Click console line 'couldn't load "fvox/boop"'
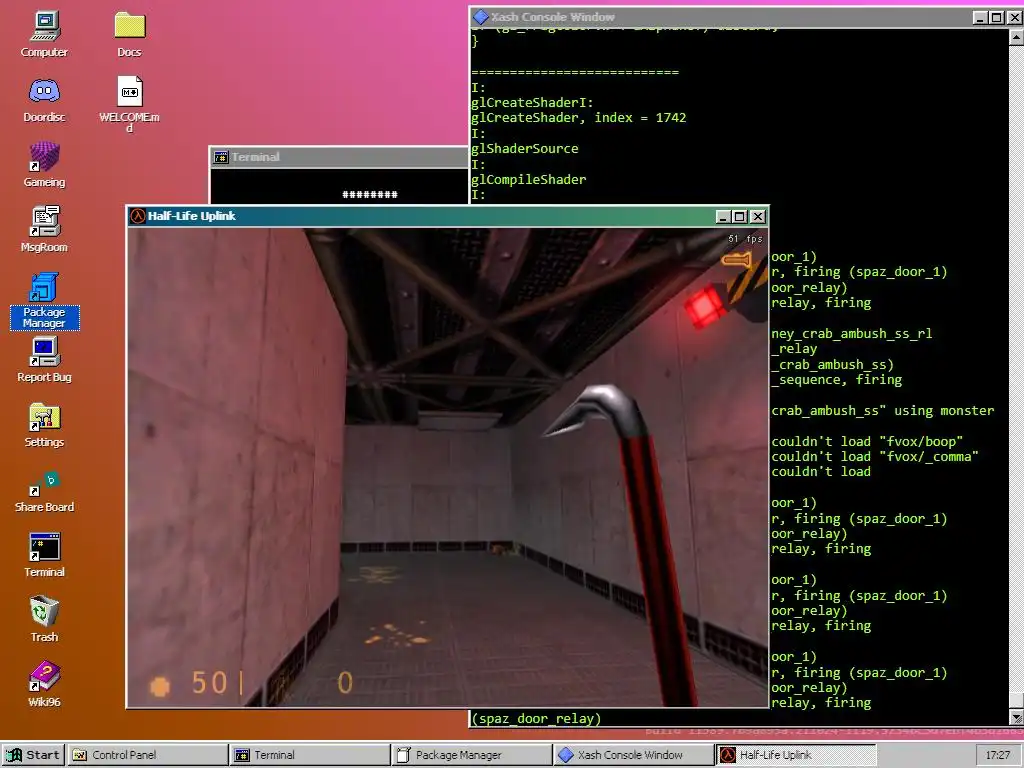Screen dimensions: 1024x768 tap(867, 441)
